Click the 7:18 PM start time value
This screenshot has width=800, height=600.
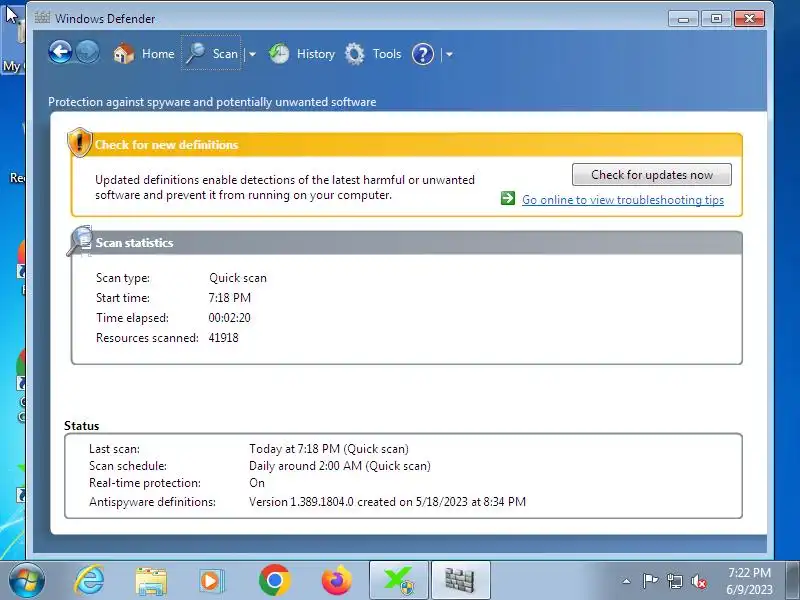click(230, 298)
